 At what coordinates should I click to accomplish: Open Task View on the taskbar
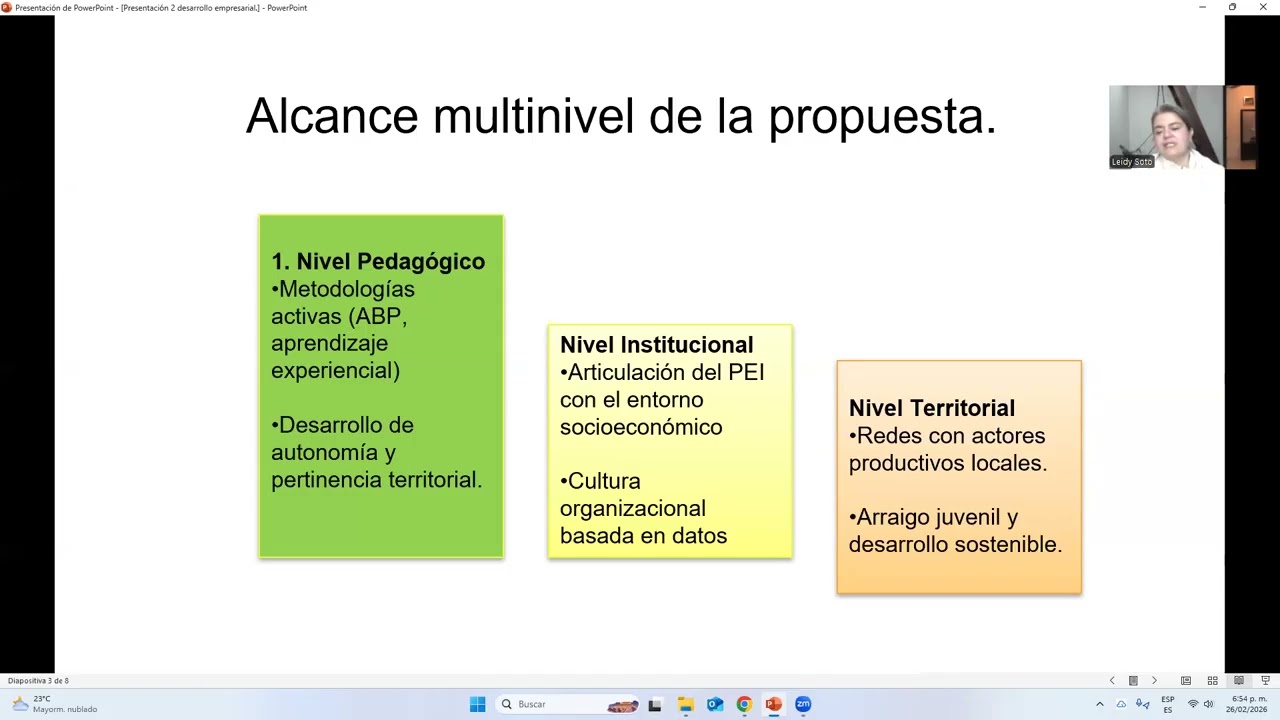655,704
